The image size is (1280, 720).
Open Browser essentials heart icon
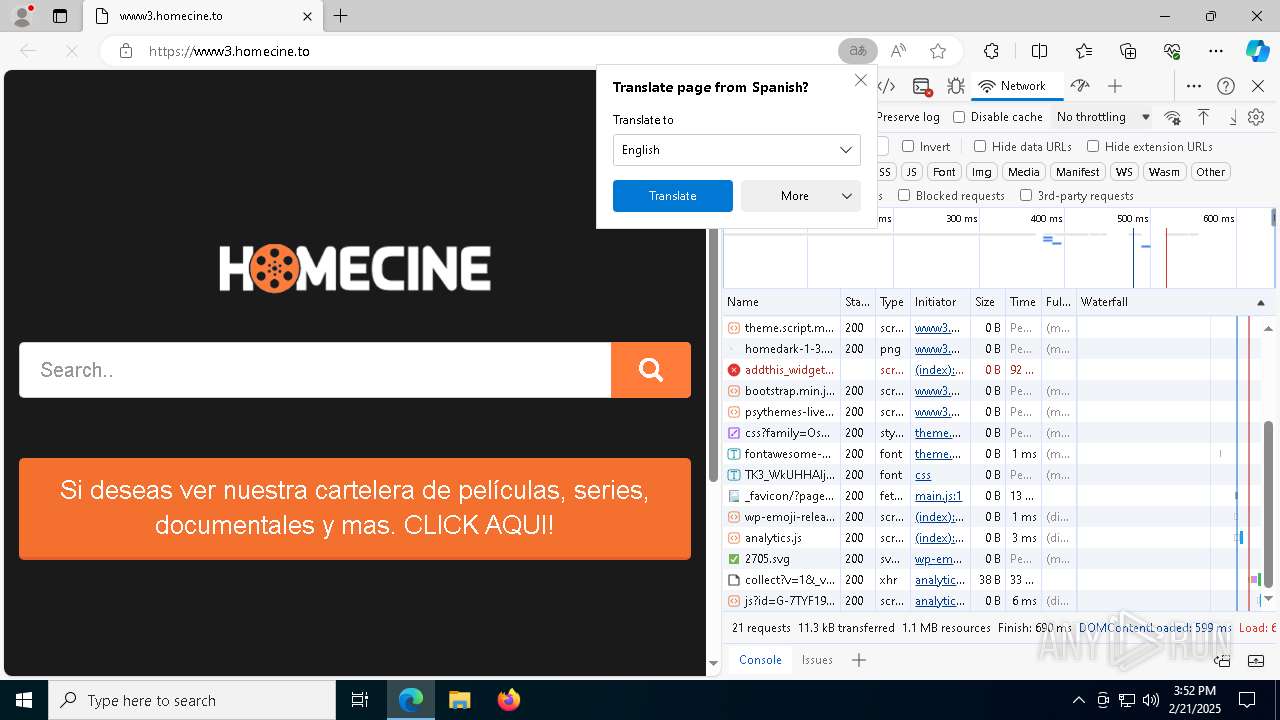pos(1172,51)
